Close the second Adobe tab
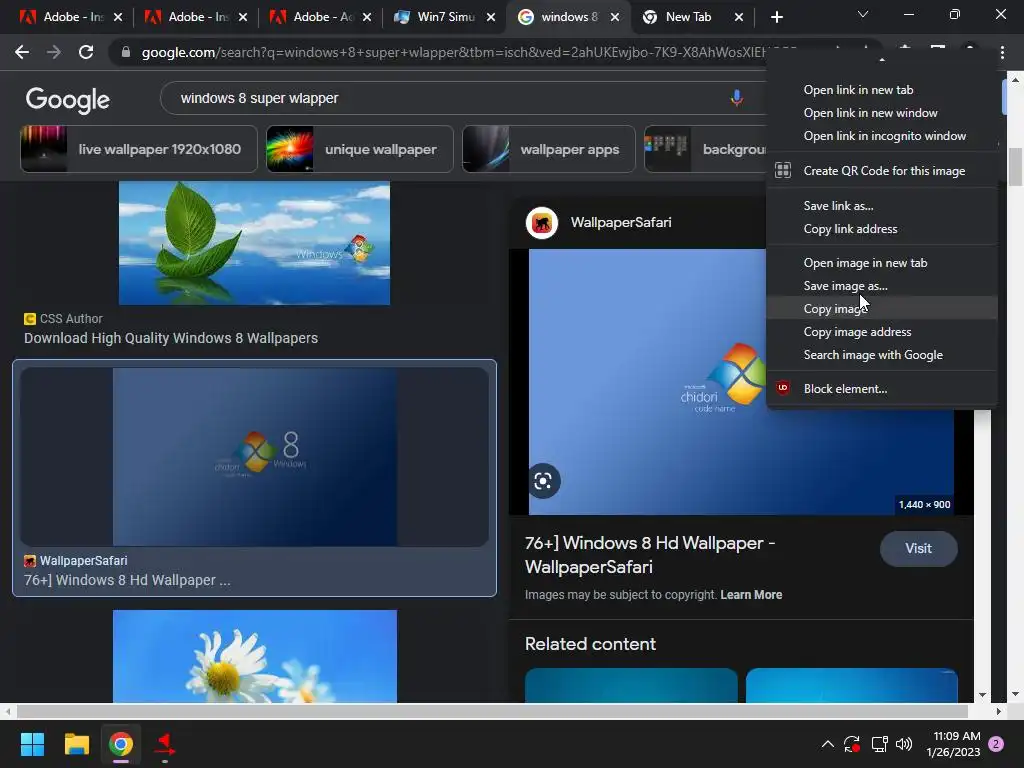This screenshot has height=768, width=1024. [x=243, y=17]
